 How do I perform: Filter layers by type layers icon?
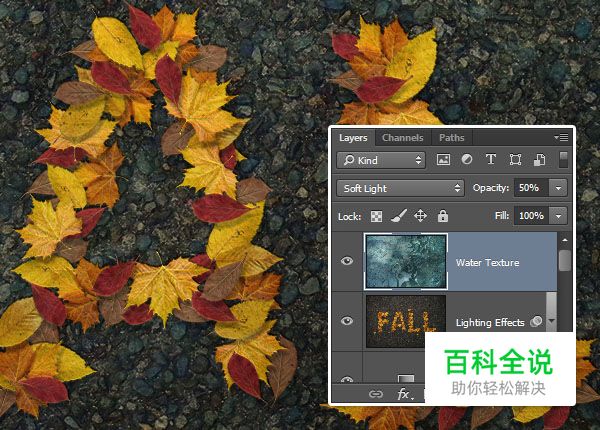[x=491, y=159]
